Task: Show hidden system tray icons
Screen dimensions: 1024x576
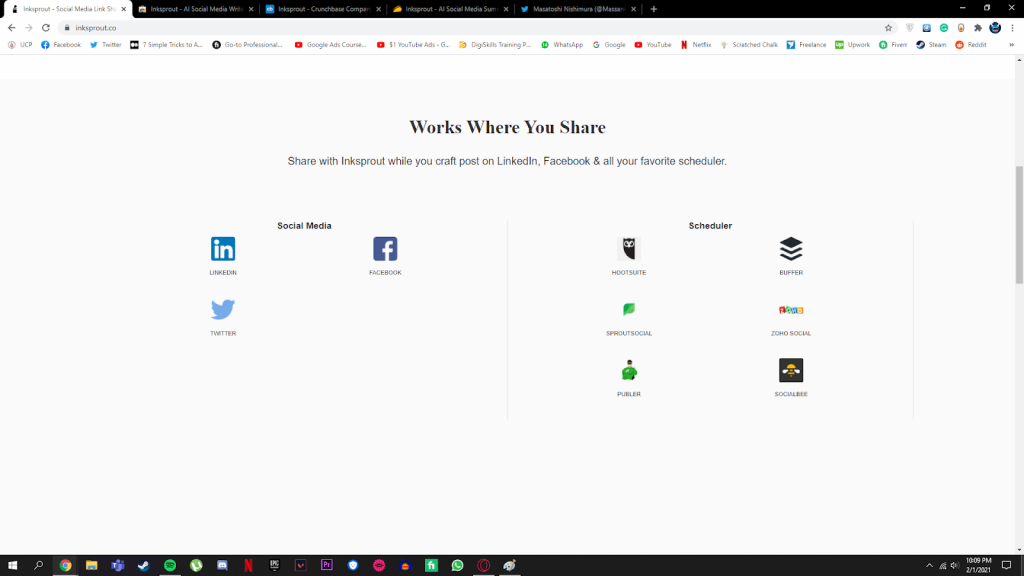Action: click(x=929, y=566)
